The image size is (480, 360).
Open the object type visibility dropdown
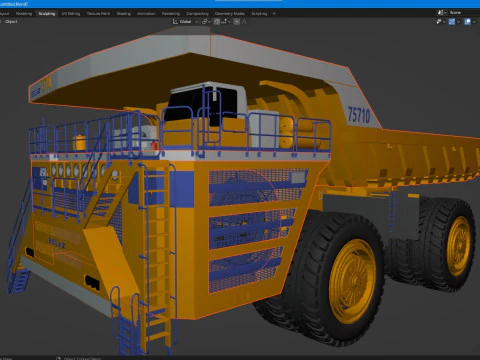click(441, 22)
